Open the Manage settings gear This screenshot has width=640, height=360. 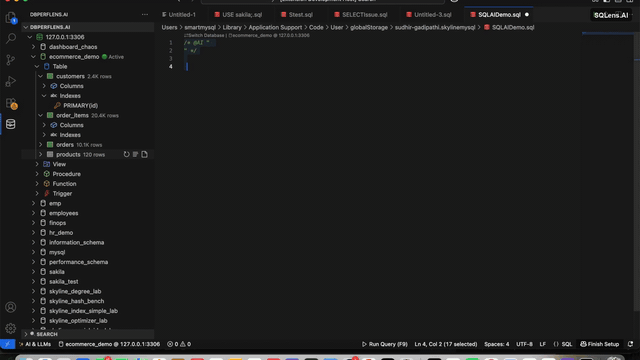pos(11,328)
